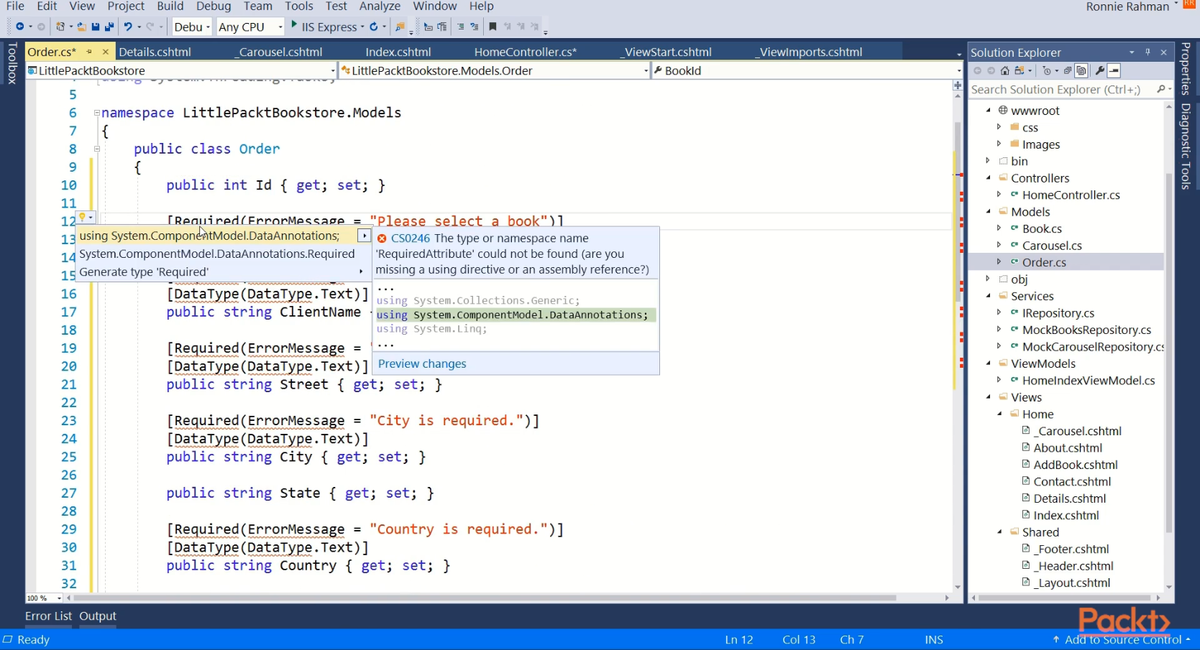The height and width of the screenshot is (650, 1200).
Task: Click the Undo arrow icon
Action: tap(128, 26)
